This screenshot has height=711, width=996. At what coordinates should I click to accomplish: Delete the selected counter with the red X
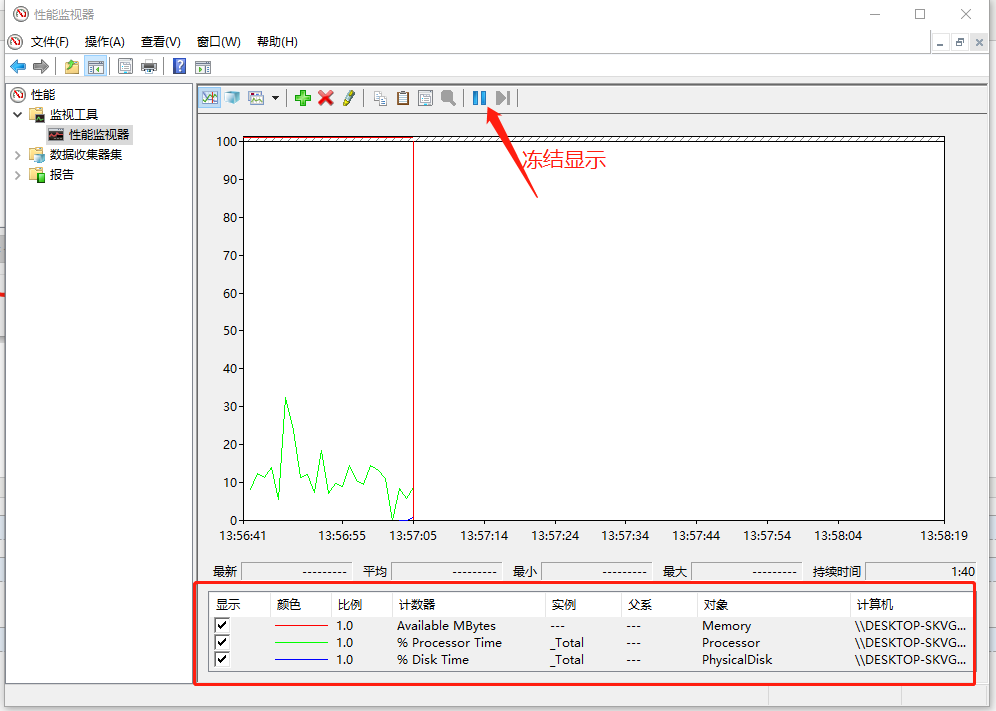(326, 98)
